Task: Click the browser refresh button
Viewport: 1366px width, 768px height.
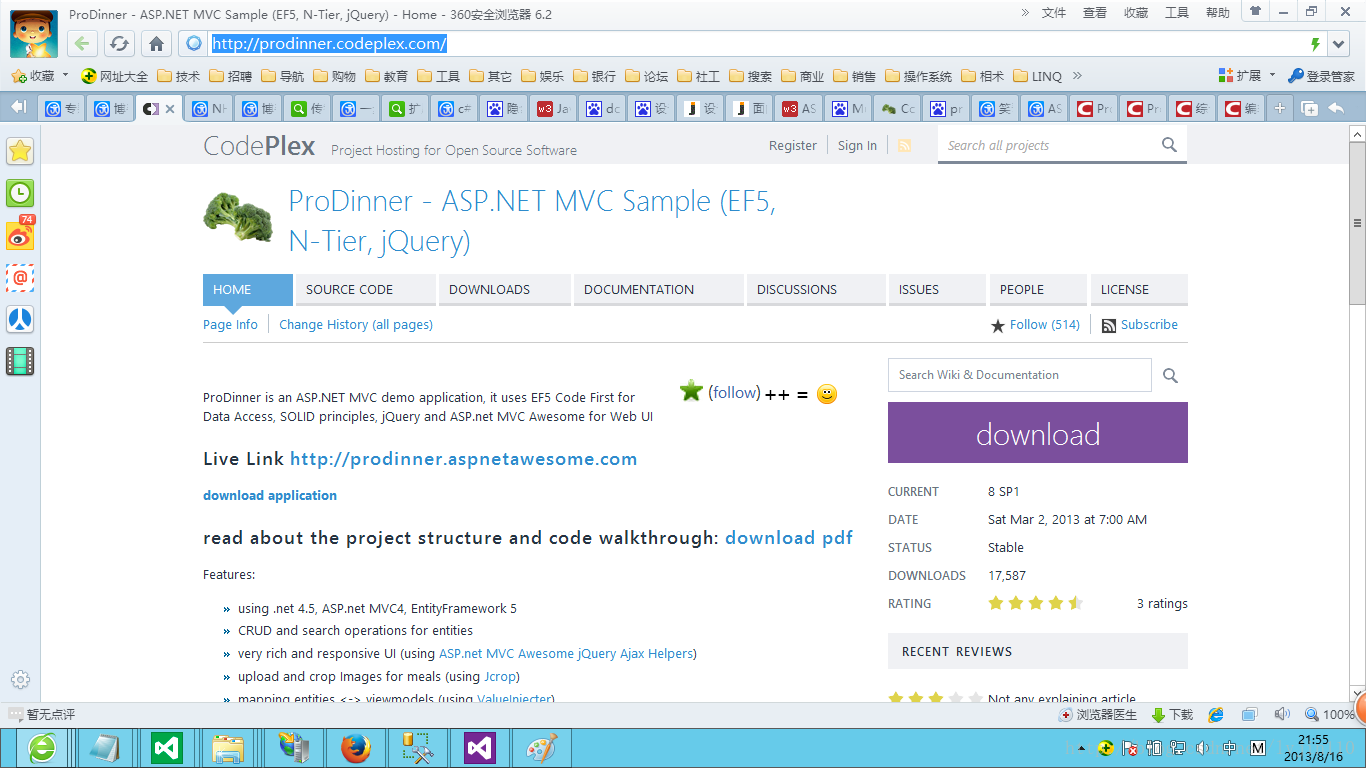Action: [119, 44]
